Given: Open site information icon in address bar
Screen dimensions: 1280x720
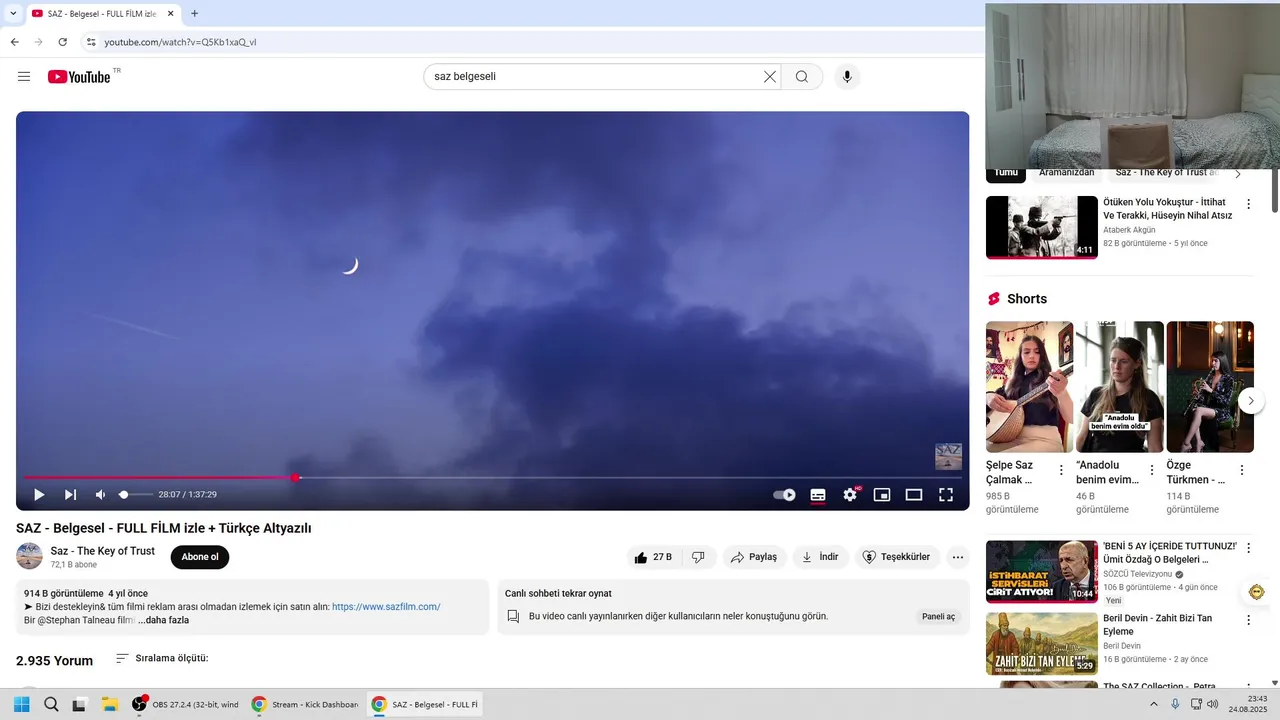Looking at the screenshot, I should pos(91,42).
